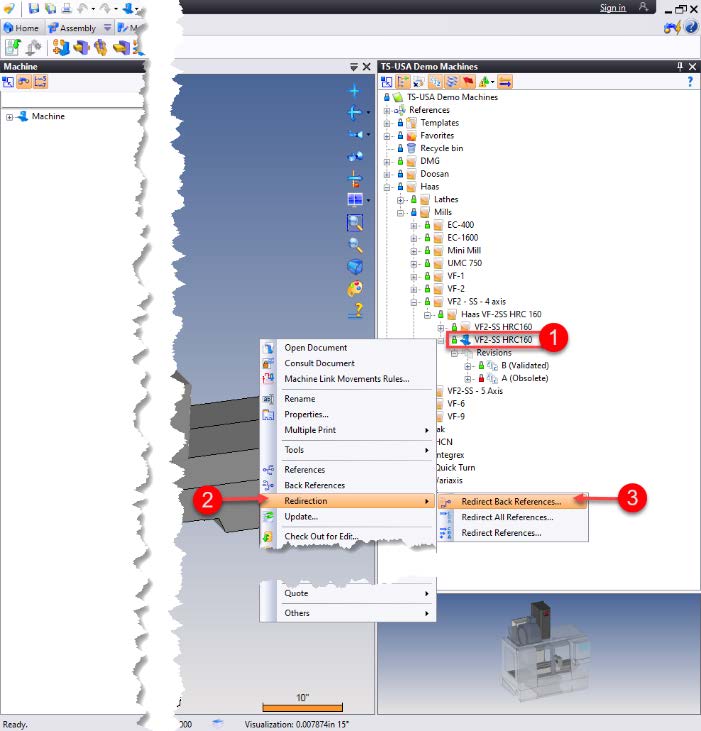Image resolution: width=701 pixels, height=731 pixels.
Task: Select VF2-SS HRC160 machine document in tree
Action: tap(503, 340)
